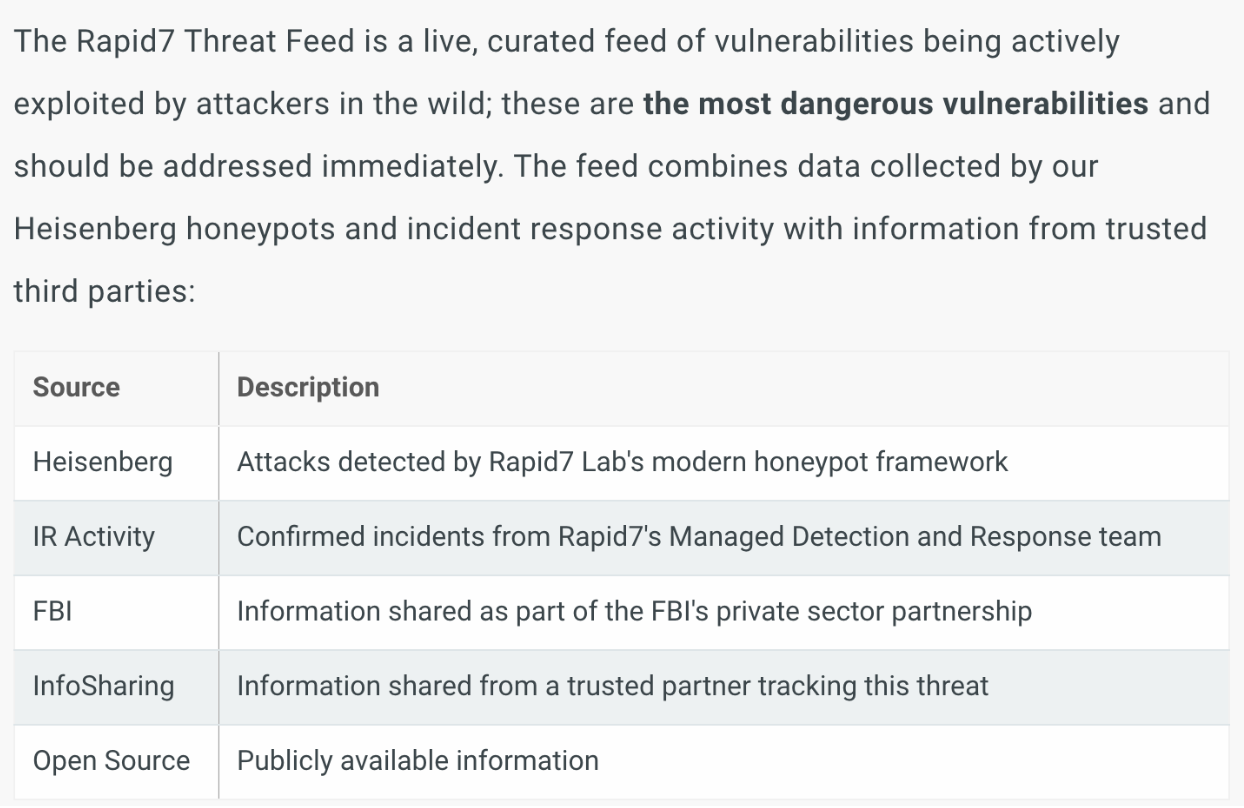Click the Description column header
Viewport: 1244px width, 808px height.
(308, 388)
